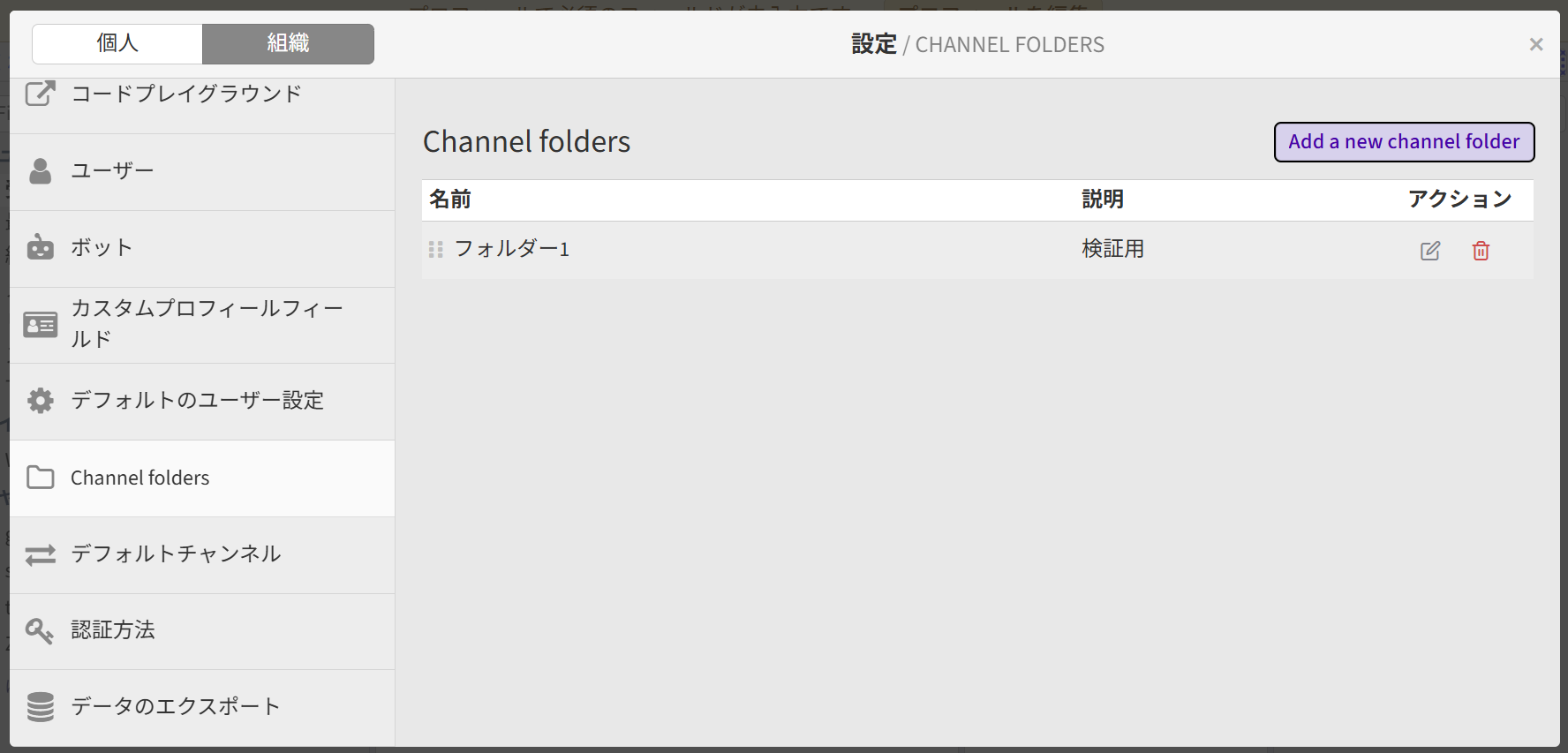Close the settings dialog
1568x753 pixels.
tap(1536, 44)
